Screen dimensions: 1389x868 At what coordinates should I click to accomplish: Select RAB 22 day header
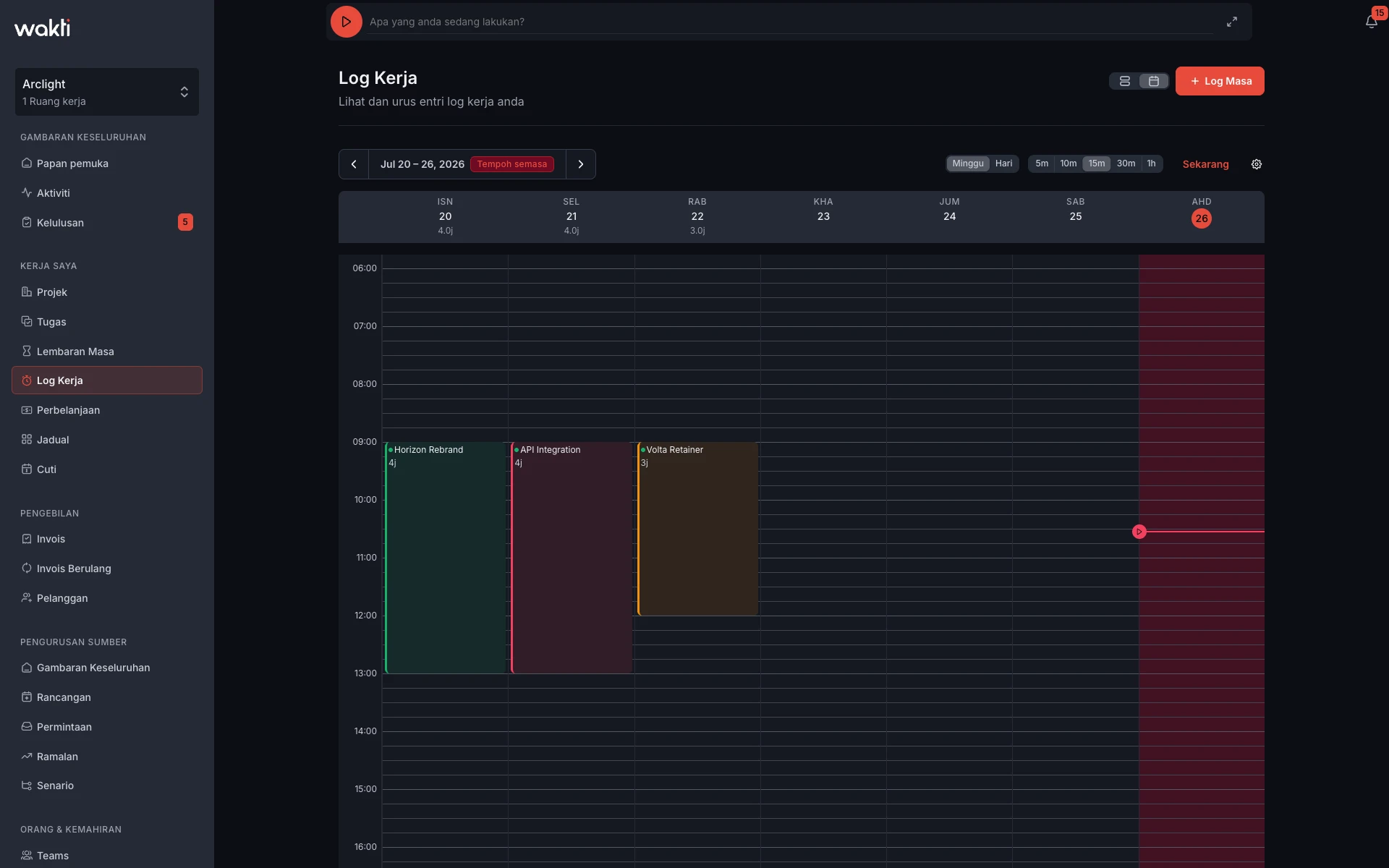tap(697, 217)
